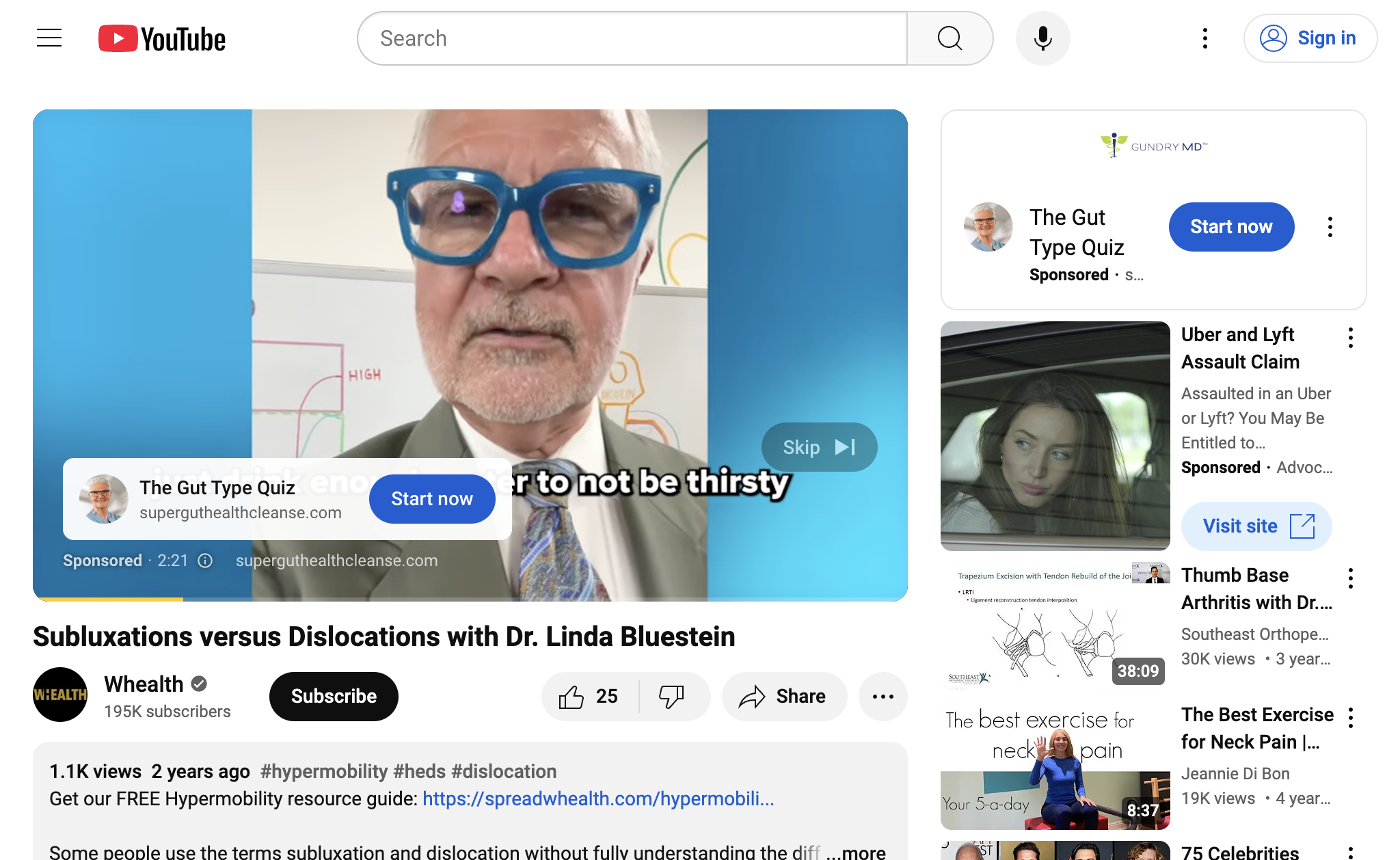Open options for Best Exercise Neck Pain video

click(x=1350, y=718)
